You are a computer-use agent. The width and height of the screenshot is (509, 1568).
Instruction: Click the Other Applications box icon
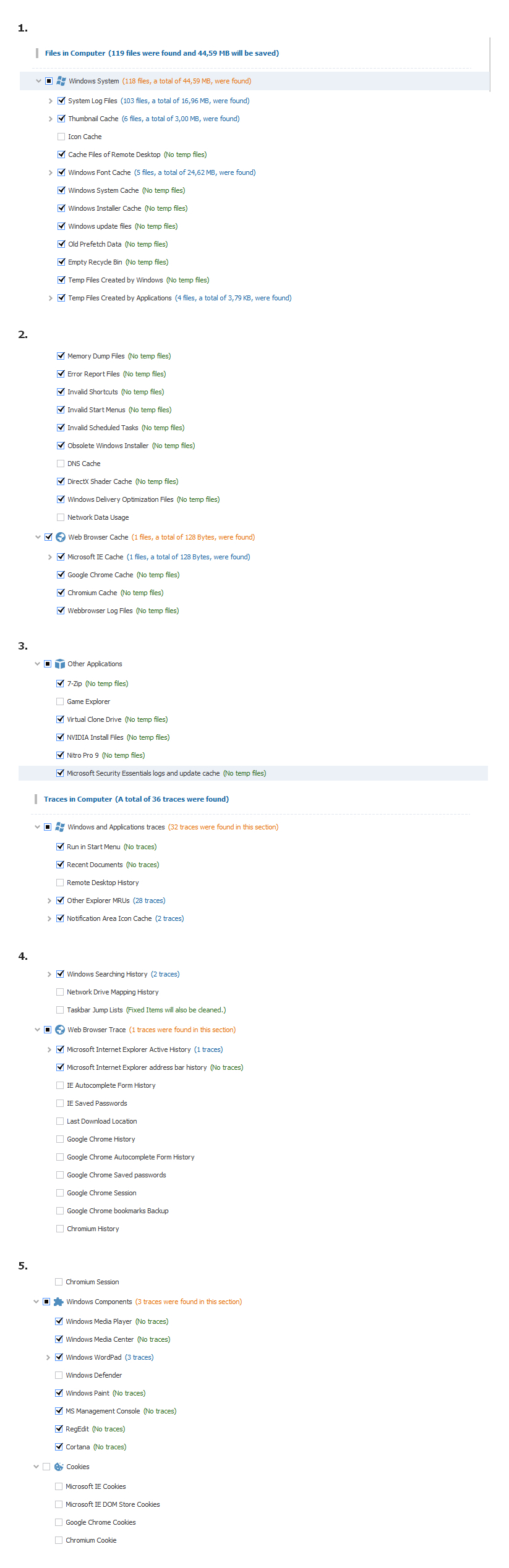(60, 664)
